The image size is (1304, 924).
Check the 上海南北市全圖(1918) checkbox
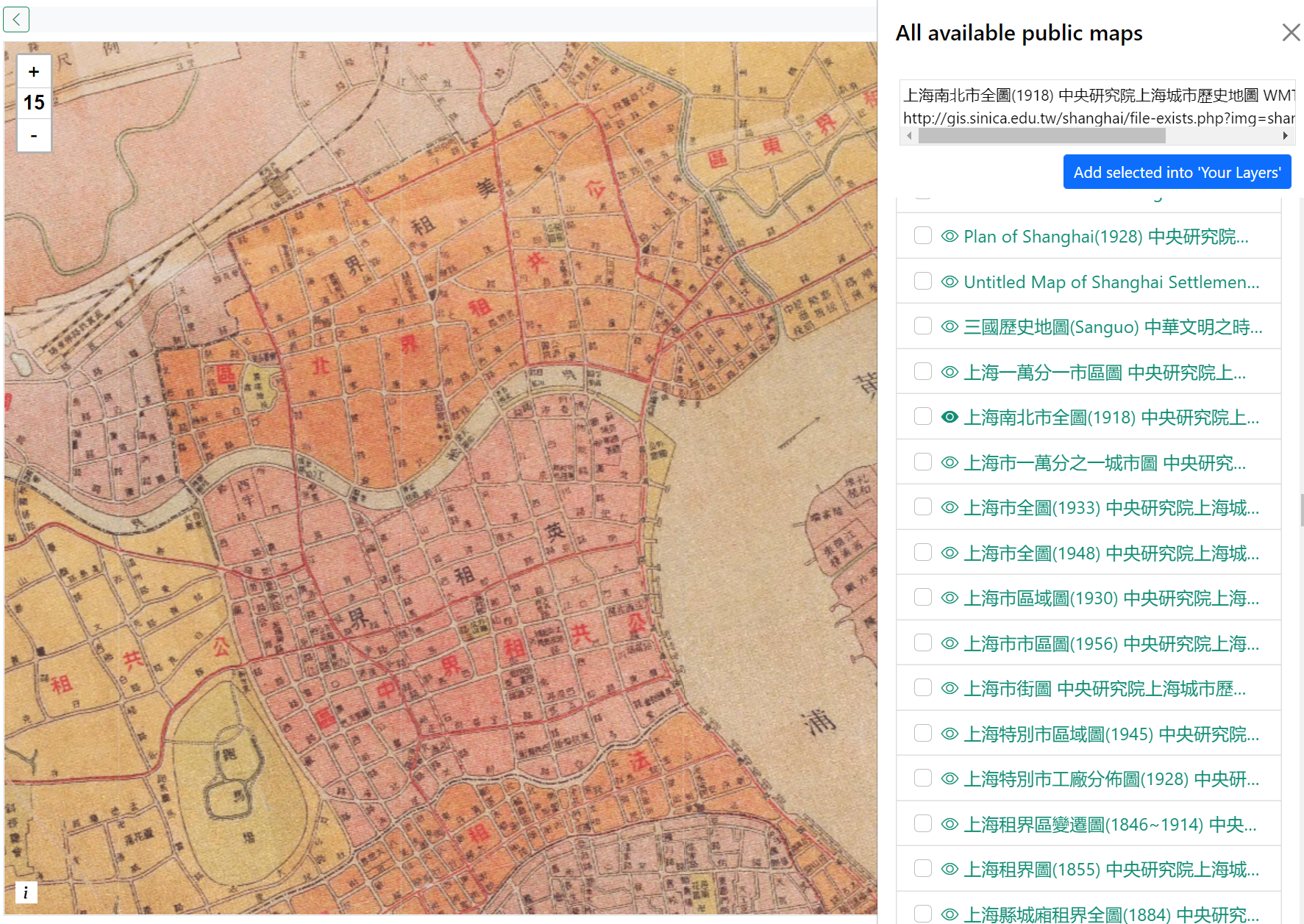pyautogui.click(x=923, y=417)
